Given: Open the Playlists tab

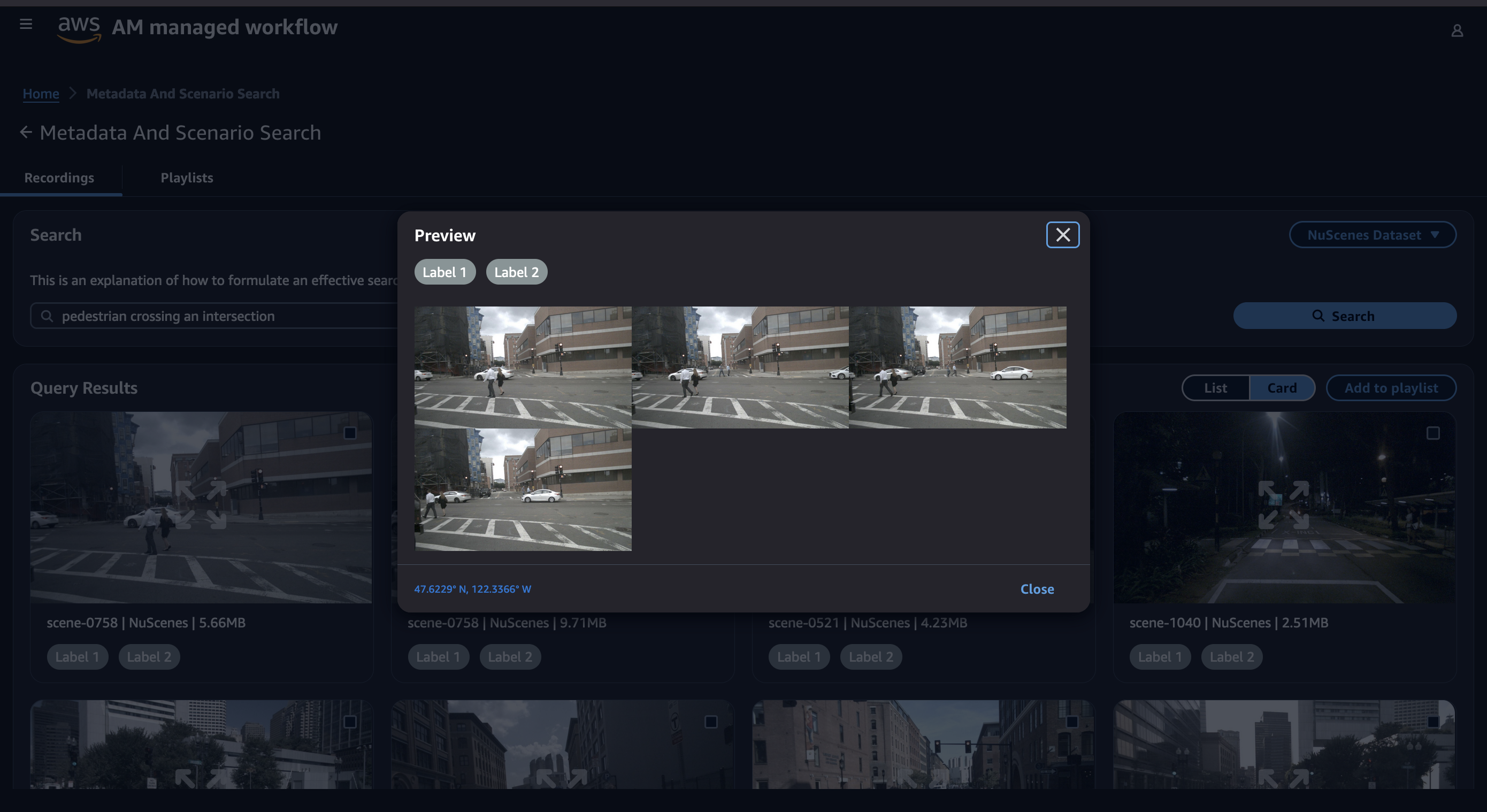Looking at the screenshot, I should 187,178.
